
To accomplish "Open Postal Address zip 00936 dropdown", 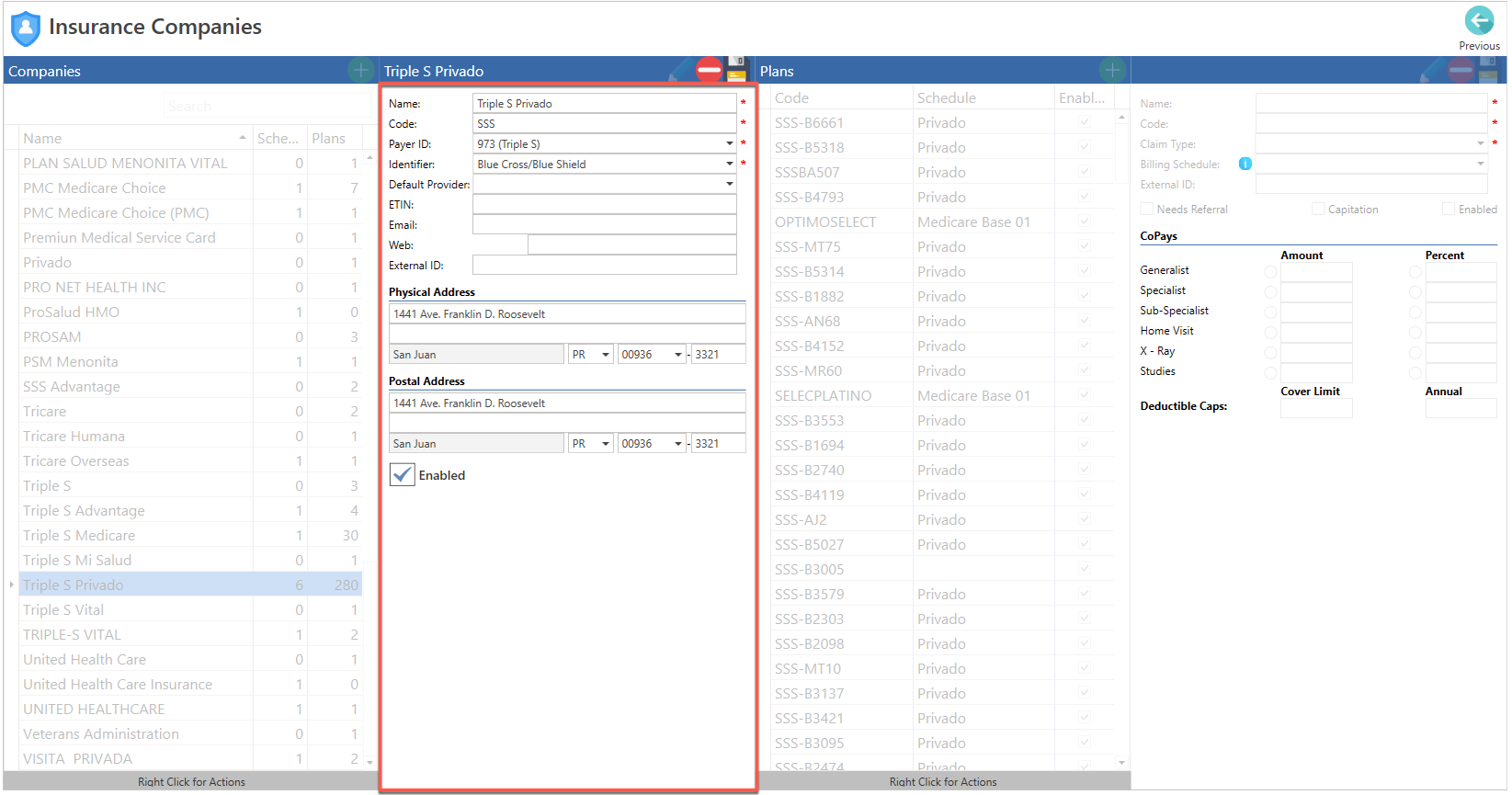I will (678, 443).
